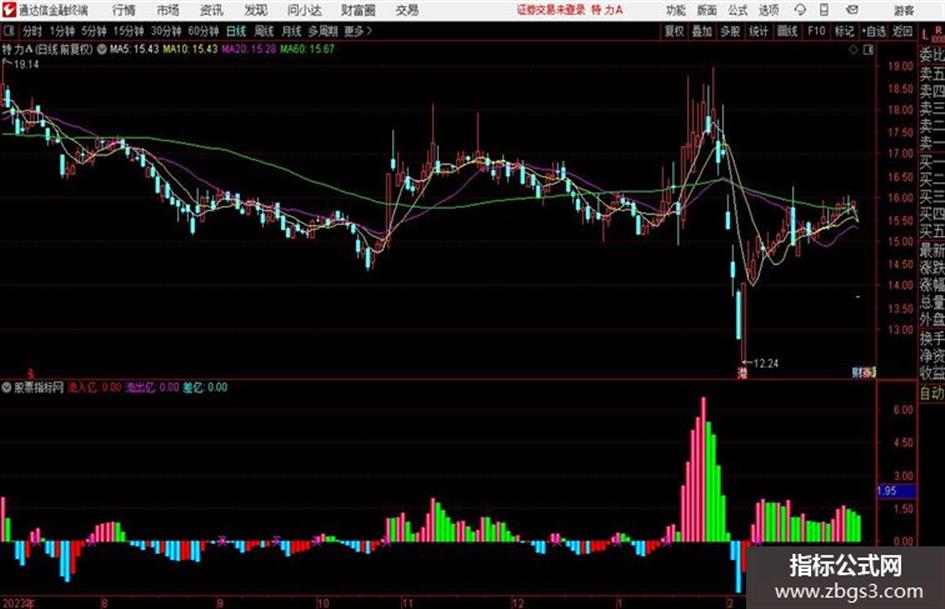
Task: Click the red 港 marker below the low
Action: pos(742,373)
